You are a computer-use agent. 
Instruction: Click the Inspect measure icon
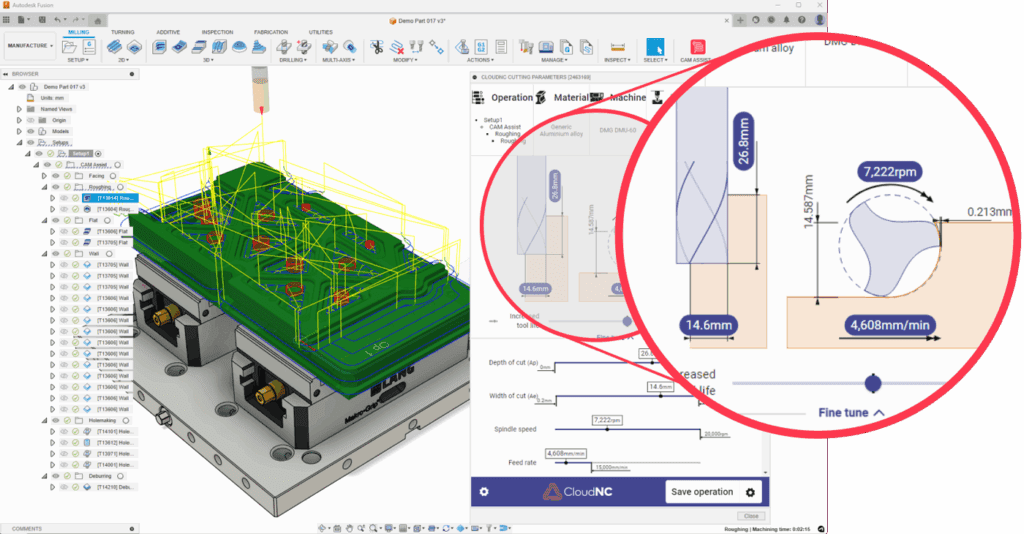(617, 46)
